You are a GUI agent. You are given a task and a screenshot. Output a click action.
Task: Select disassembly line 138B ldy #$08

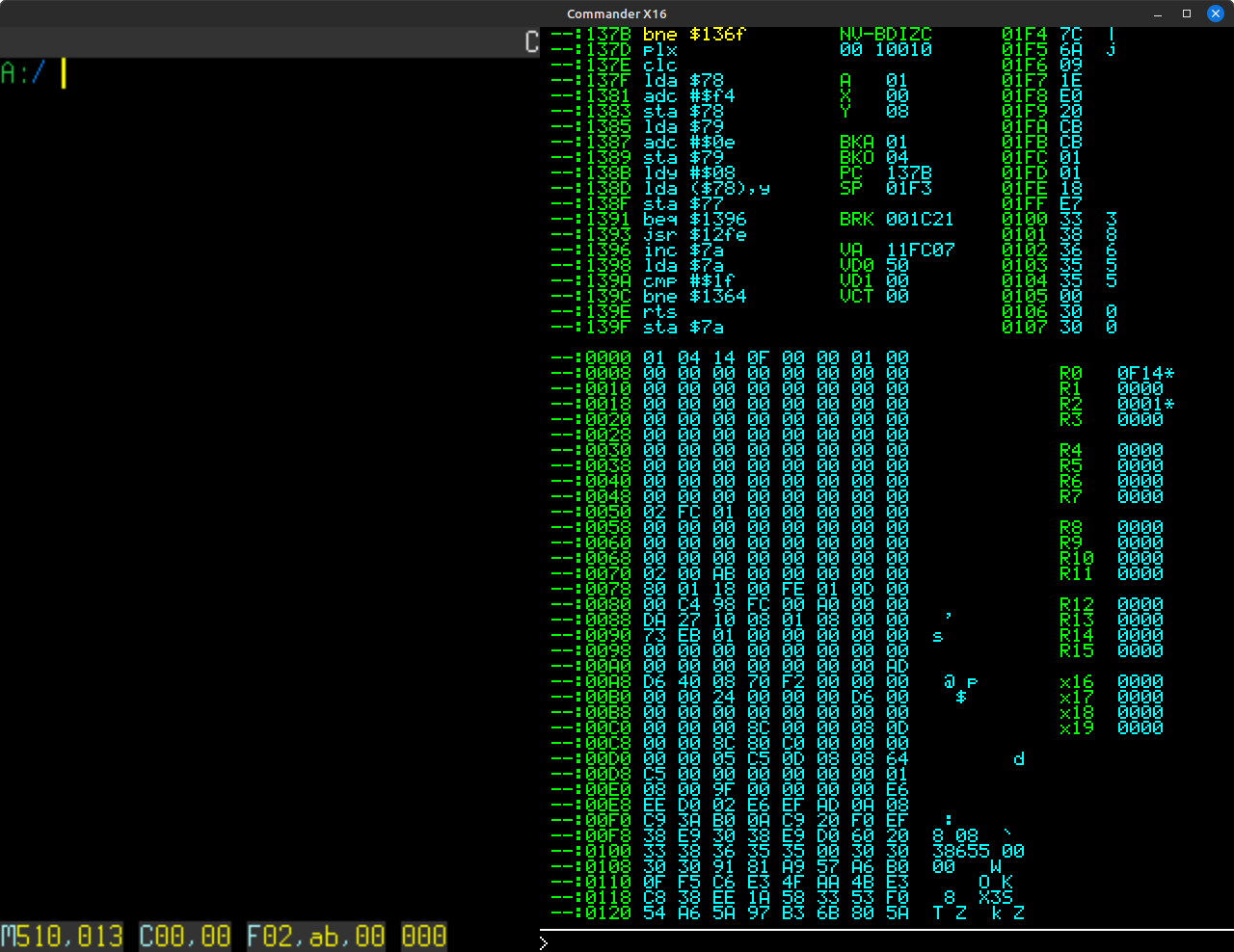[x=643, y=173]
